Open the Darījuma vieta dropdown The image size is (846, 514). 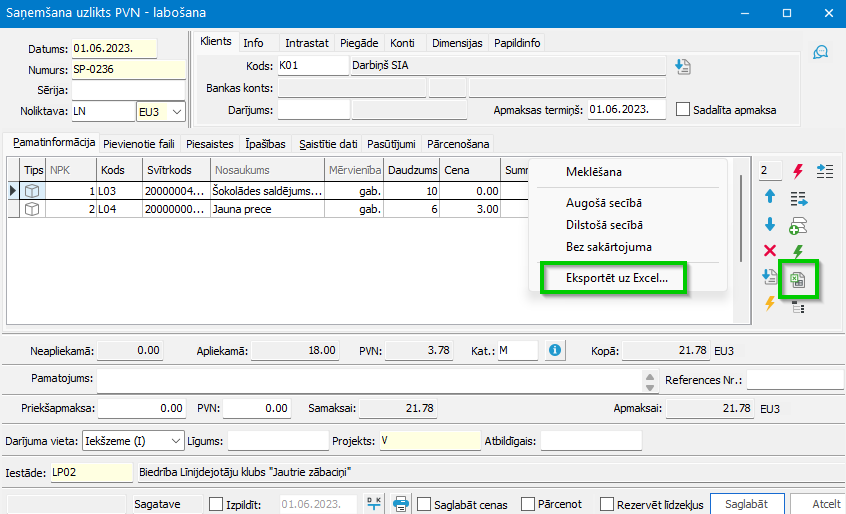click(133, 441)
